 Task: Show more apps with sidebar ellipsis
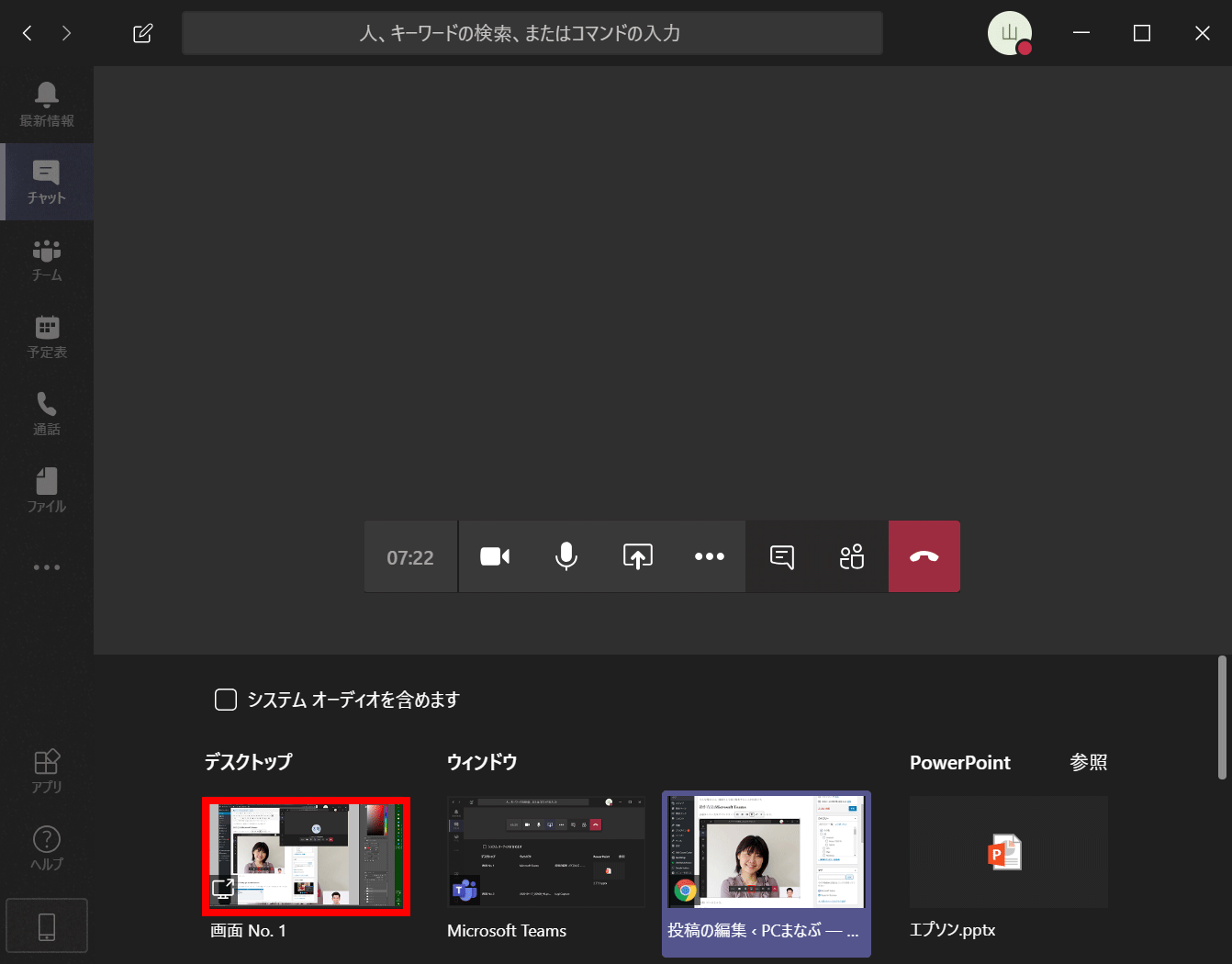(x=47, y=567)
